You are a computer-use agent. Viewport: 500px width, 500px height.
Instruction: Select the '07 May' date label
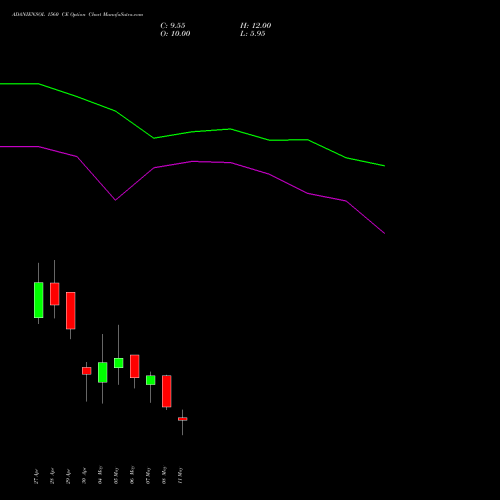[148, 475]
